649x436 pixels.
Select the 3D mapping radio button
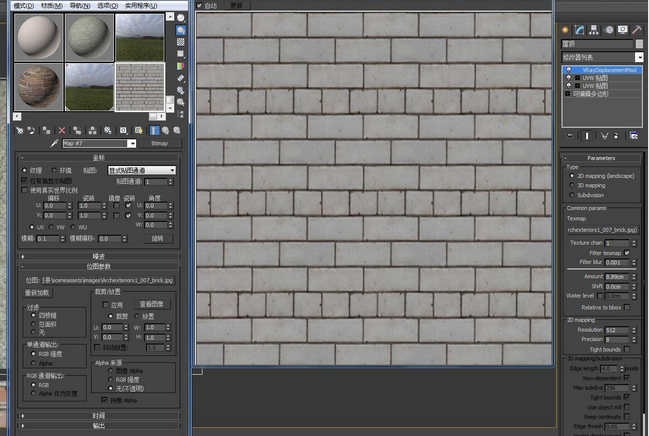point(572,185)
